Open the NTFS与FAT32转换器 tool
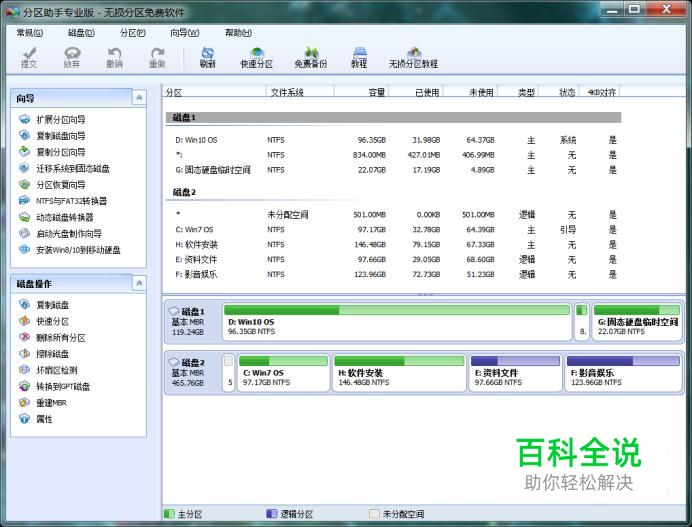 pos(70,201)
